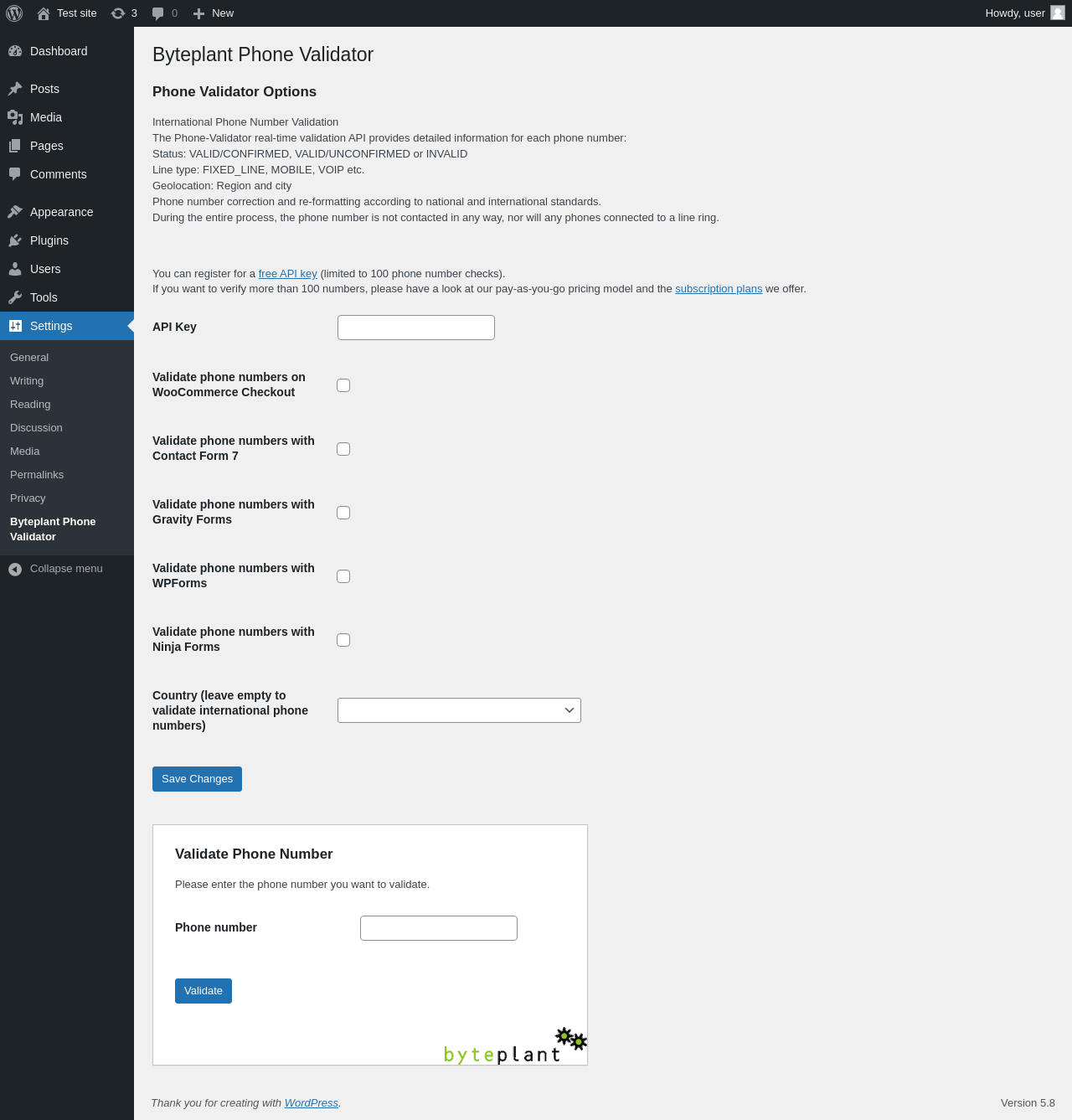Viewport: 1072px width, 1120px height.
Task: Click the Plugins plug icon
Action: click(15, 240)
